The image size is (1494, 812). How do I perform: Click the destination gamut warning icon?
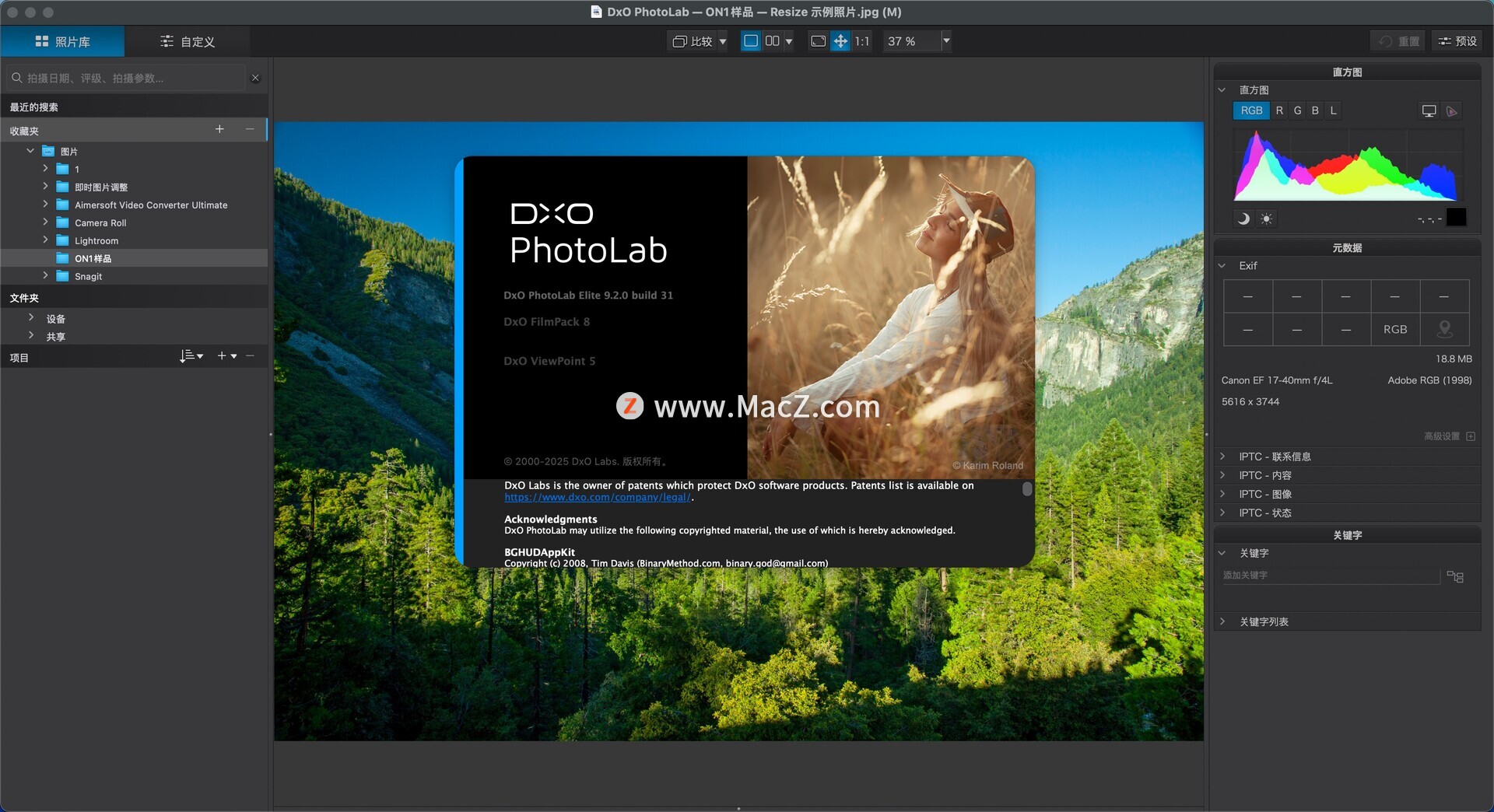tap(1452, 111)
